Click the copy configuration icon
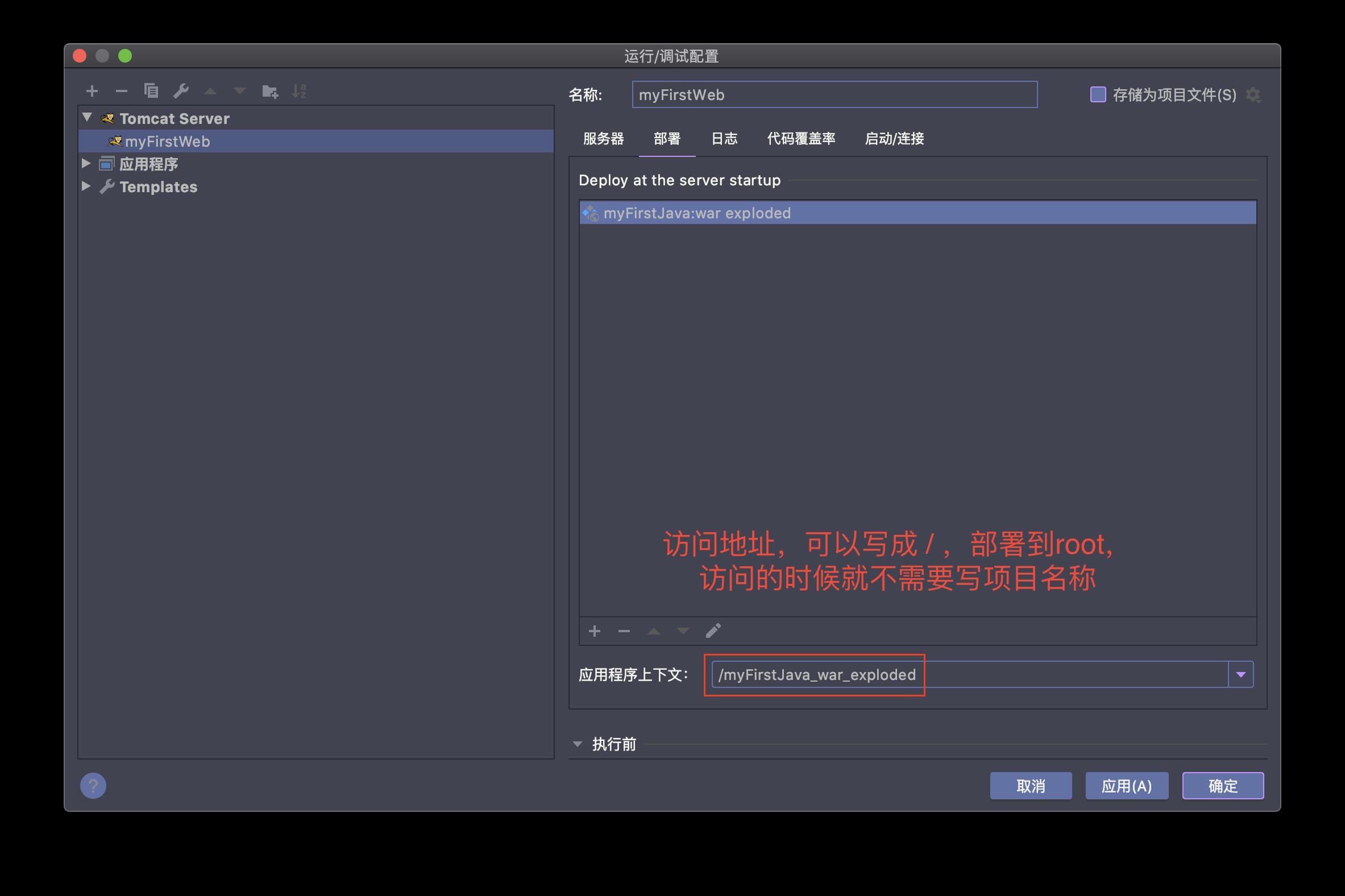 pyautogui.click(x=151, y=91)
